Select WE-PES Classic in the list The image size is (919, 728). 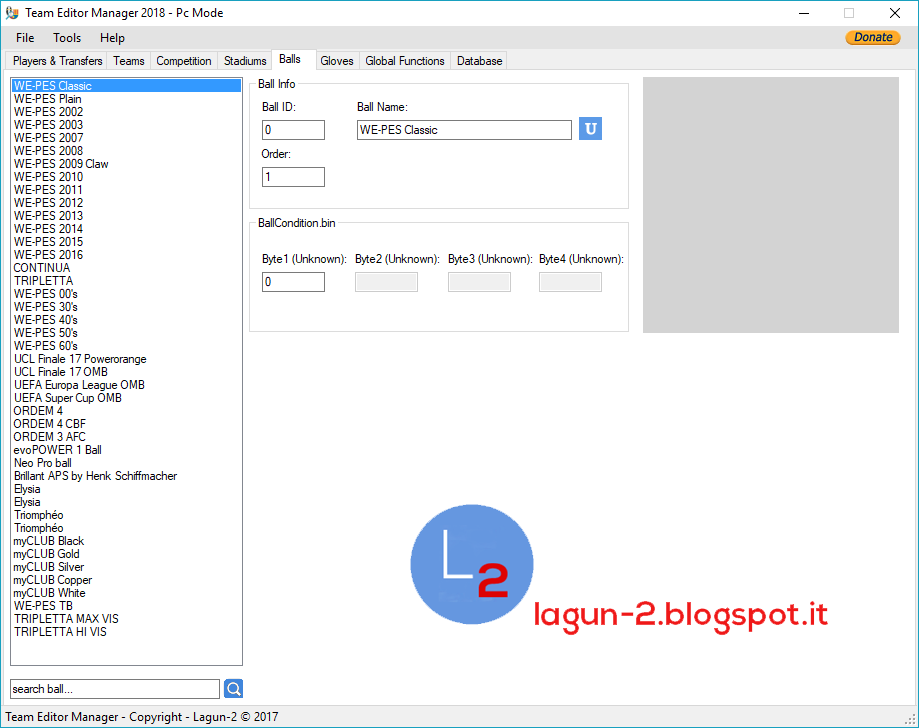[127, 86]
